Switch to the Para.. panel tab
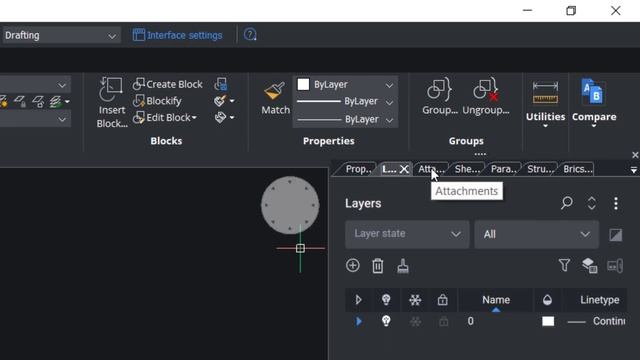The image size is (640, 360). coord(503,169)
